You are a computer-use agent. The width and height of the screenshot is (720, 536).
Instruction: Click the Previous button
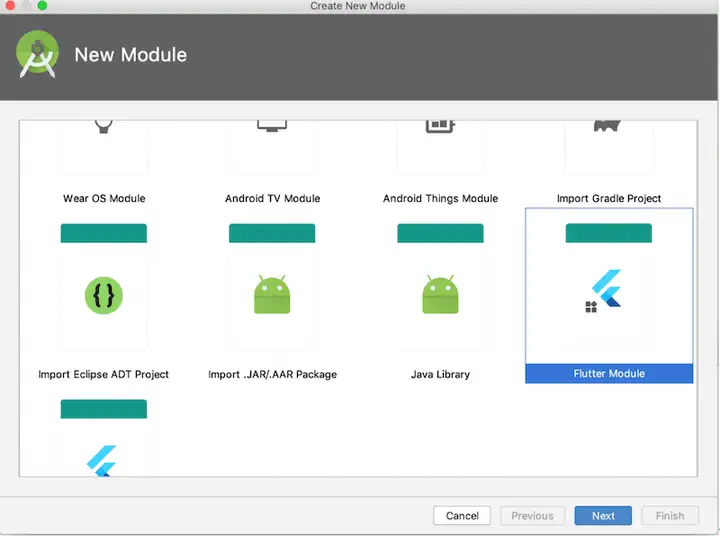tap(532, 516)
